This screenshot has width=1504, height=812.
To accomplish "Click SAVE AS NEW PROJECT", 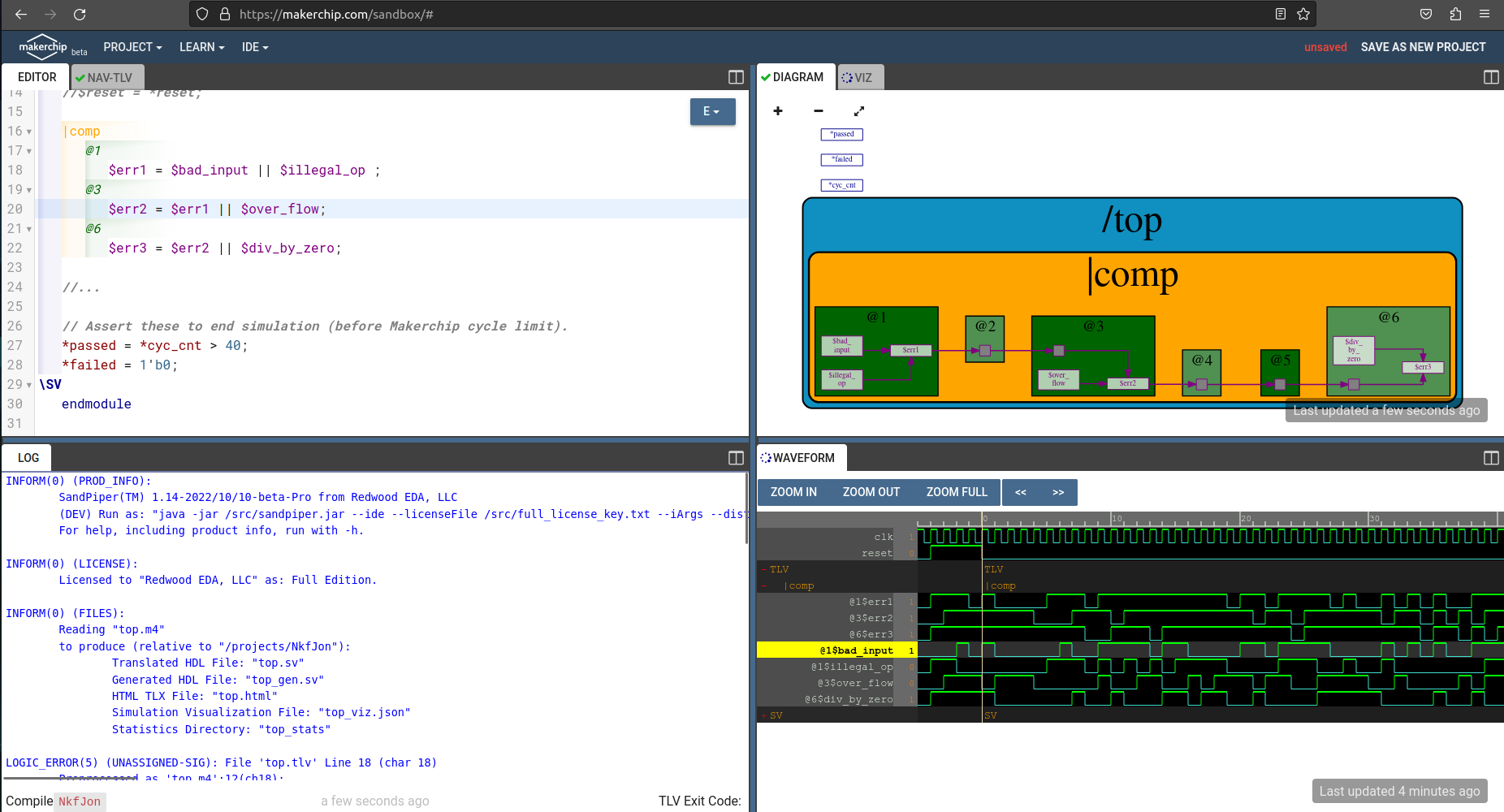I will click(1423, 47).
